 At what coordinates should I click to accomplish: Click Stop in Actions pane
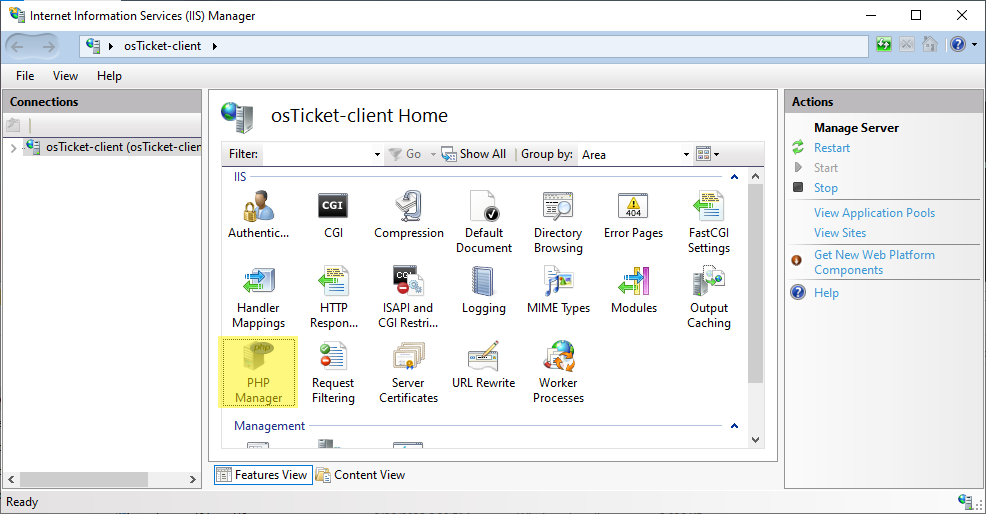click(x=826, y=187)
